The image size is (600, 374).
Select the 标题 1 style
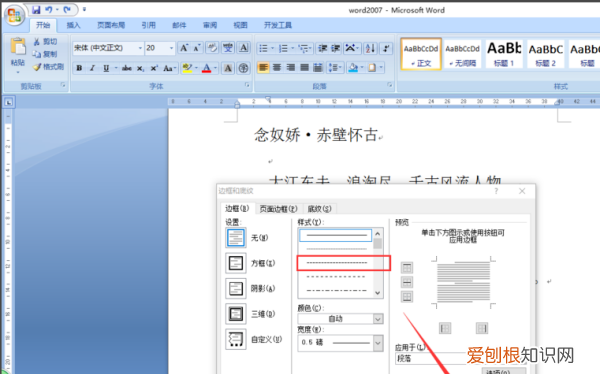tap(504, 54)
